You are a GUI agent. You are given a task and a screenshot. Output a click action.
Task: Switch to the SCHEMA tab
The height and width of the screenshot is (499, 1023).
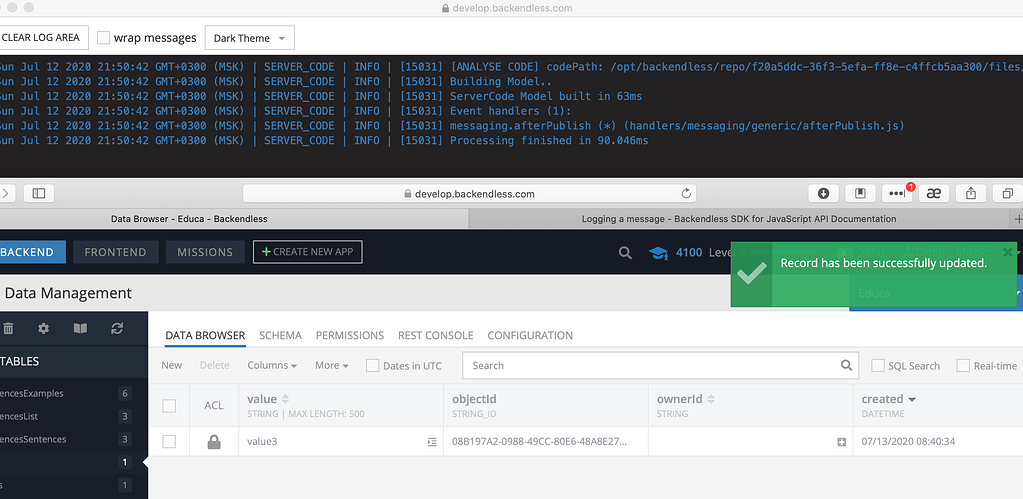coord(280,335)
